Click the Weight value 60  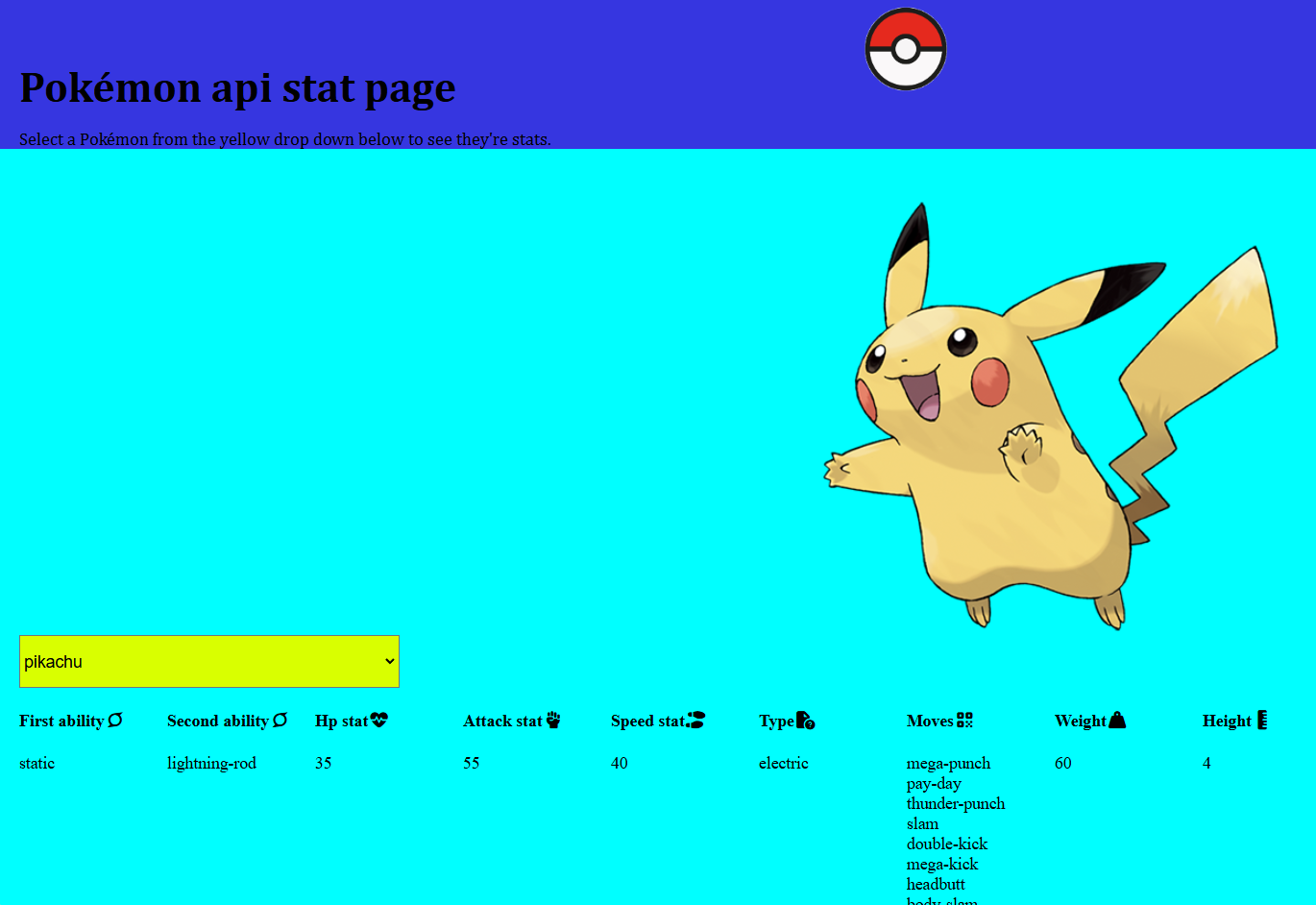[x=1063, y=763]
